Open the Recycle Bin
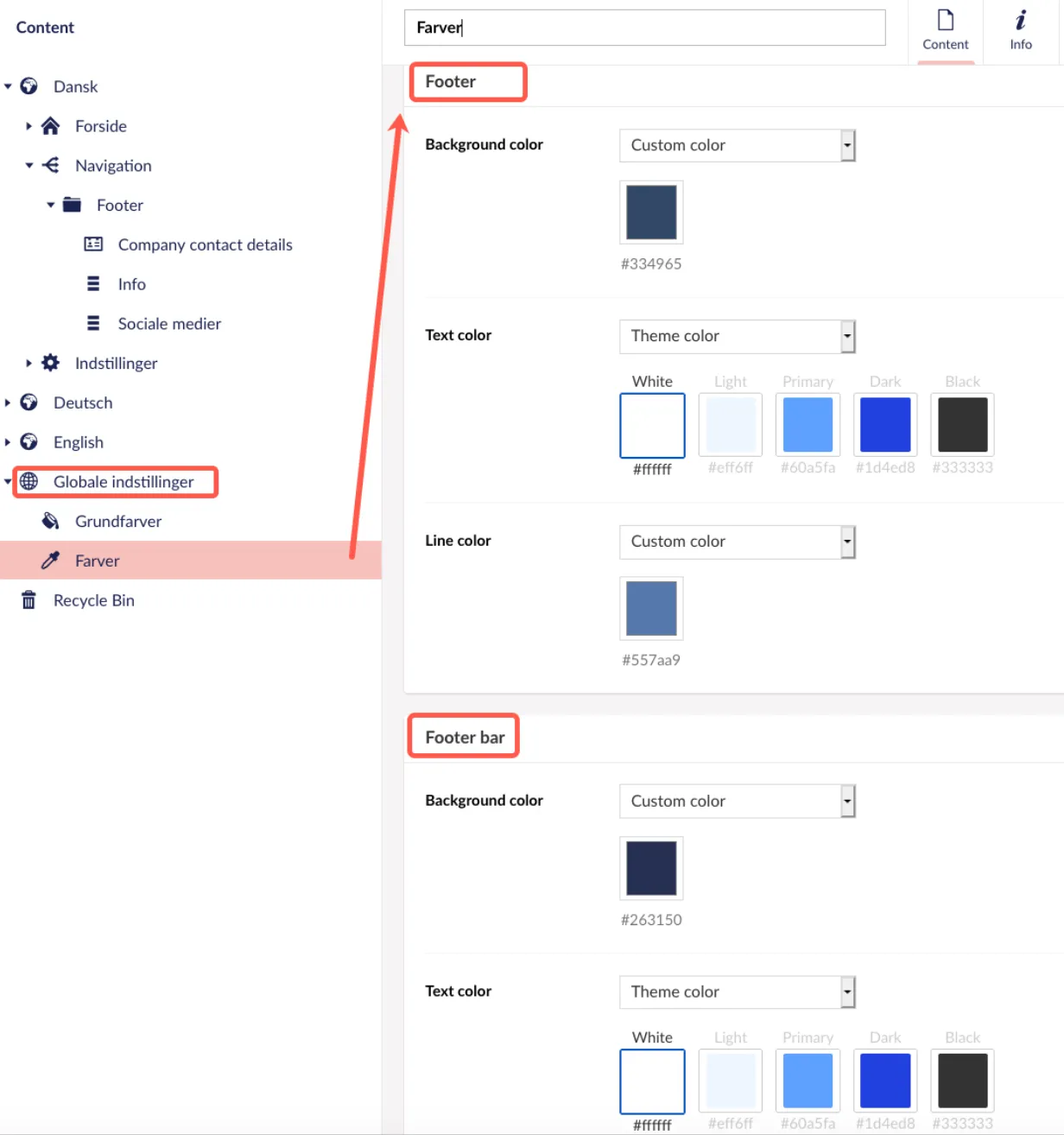Image resolution: width=1064 pixels, height=1135 pixels. [x=94, y=600]
